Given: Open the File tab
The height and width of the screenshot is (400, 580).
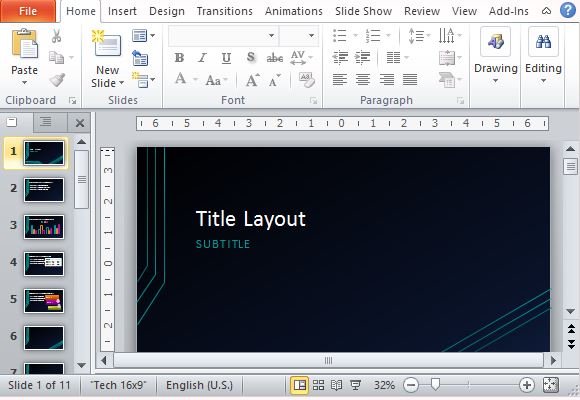Looking at the screenshot, I should click(x=28, y=11).
